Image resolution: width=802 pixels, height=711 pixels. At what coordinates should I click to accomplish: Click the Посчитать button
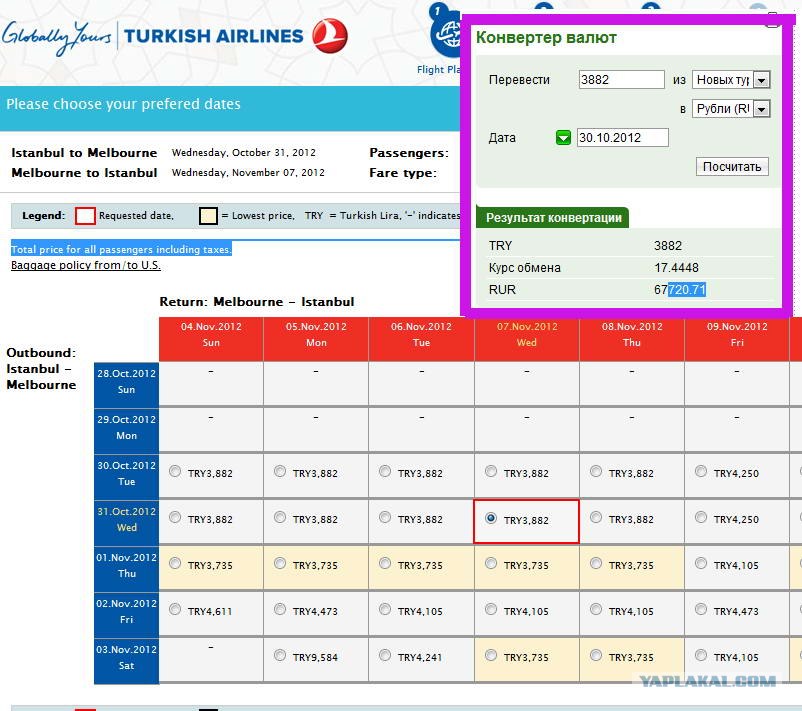(x=732, y=167)
